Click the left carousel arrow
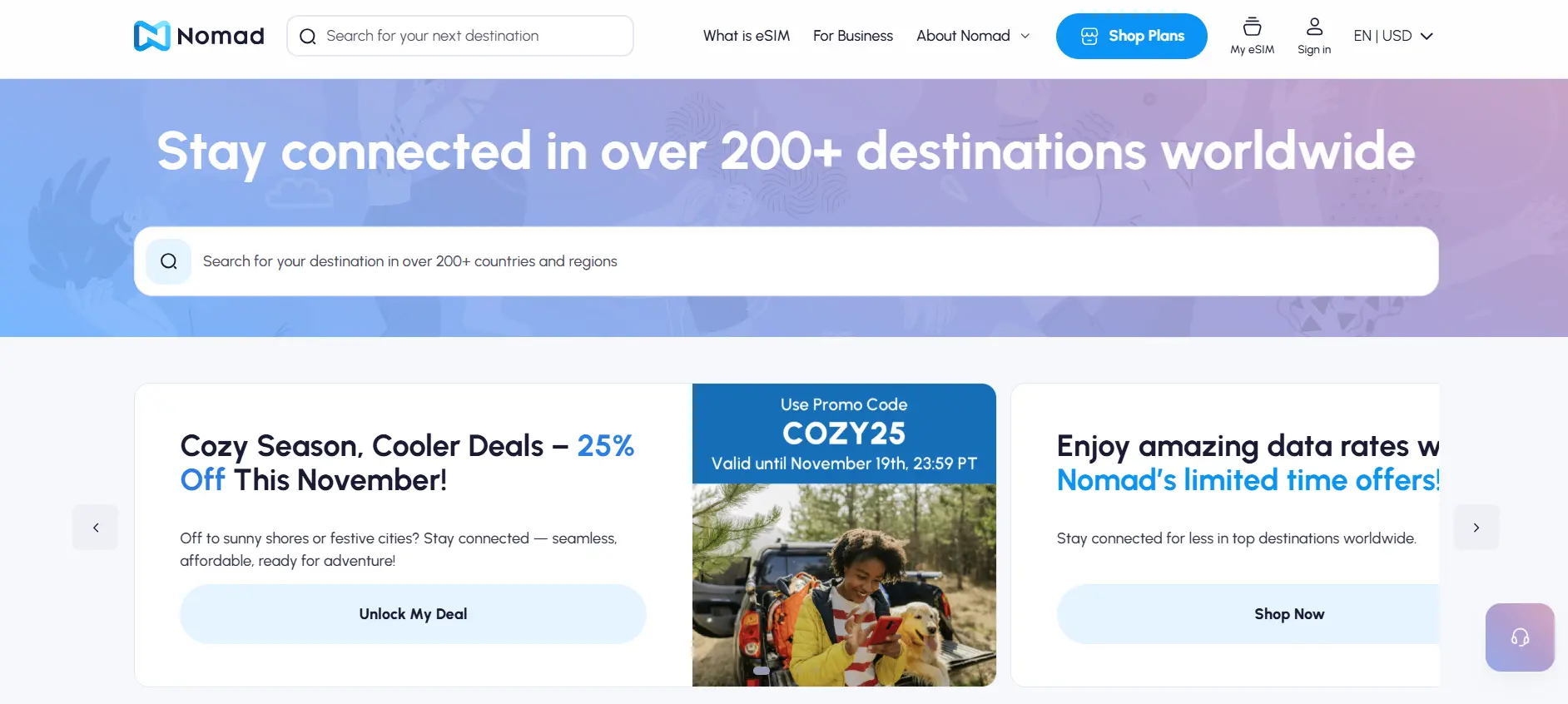The height and width of the screenshot is (704, 1568). click(x=95, y=527)
